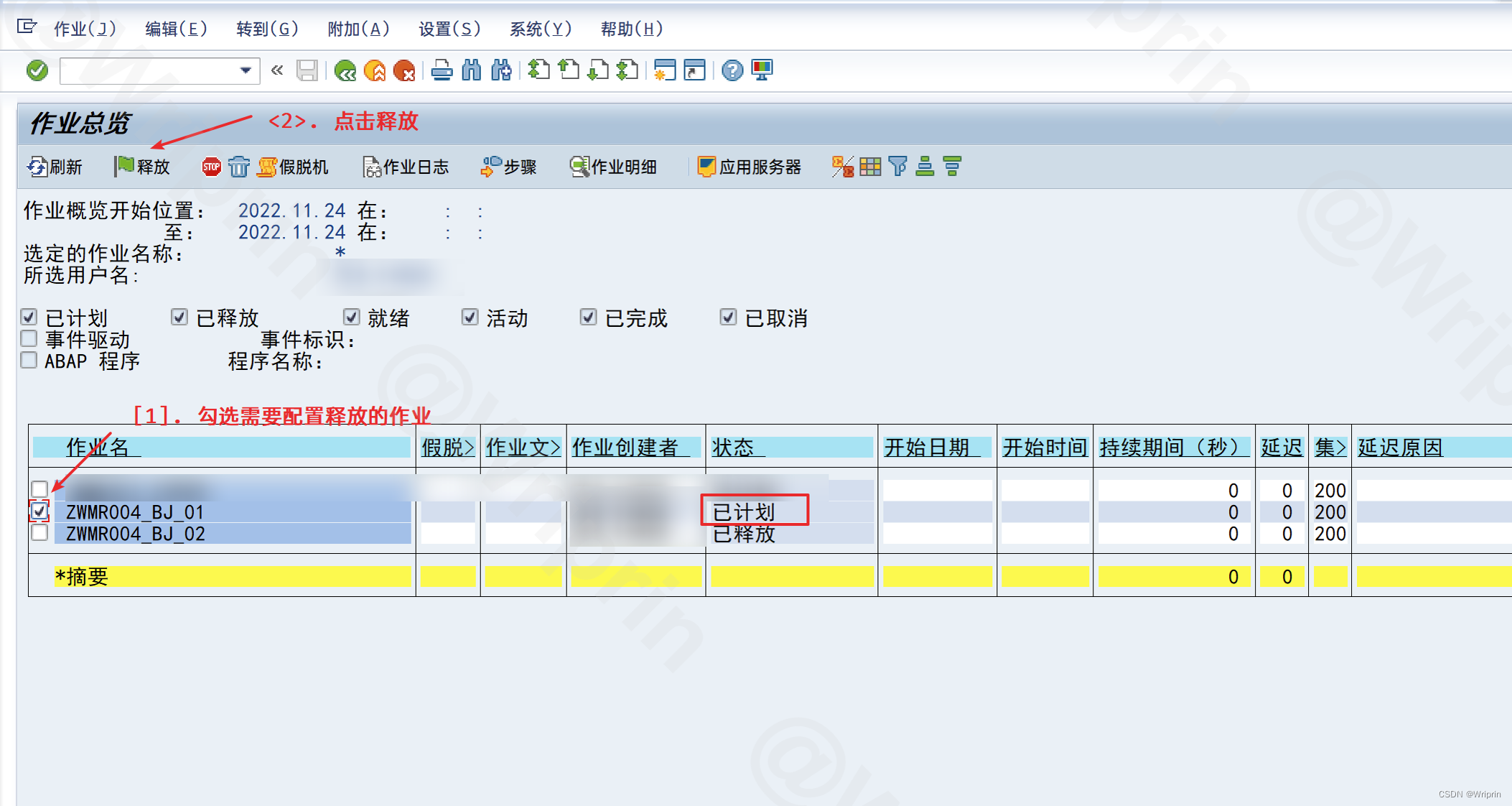This screenshot has height=806, width=1512.
Task: Open the command field dropdown arrow
Action: tap(244, 70)
